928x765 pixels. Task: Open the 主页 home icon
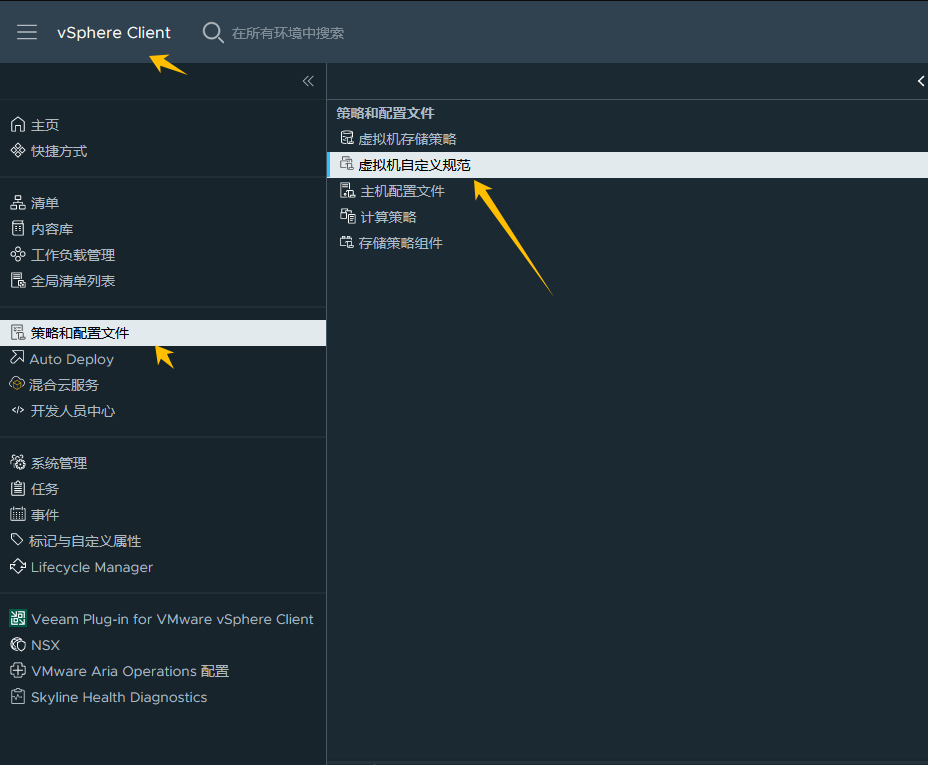coord(18,124)
